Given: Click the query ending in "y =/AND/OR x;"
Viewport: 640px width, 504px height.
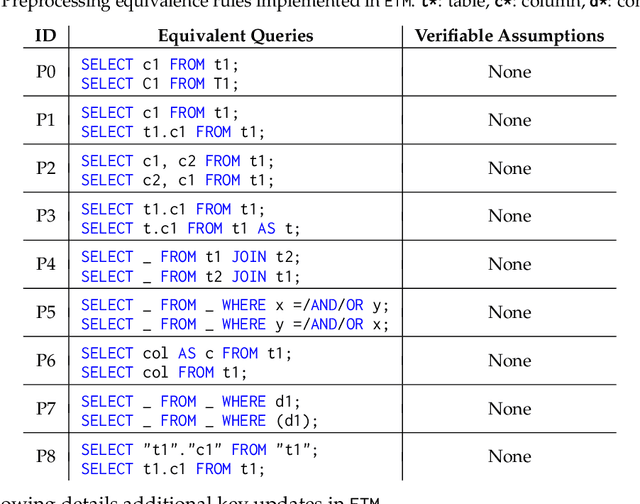Looking at the screenshot, I should [235, 324].
